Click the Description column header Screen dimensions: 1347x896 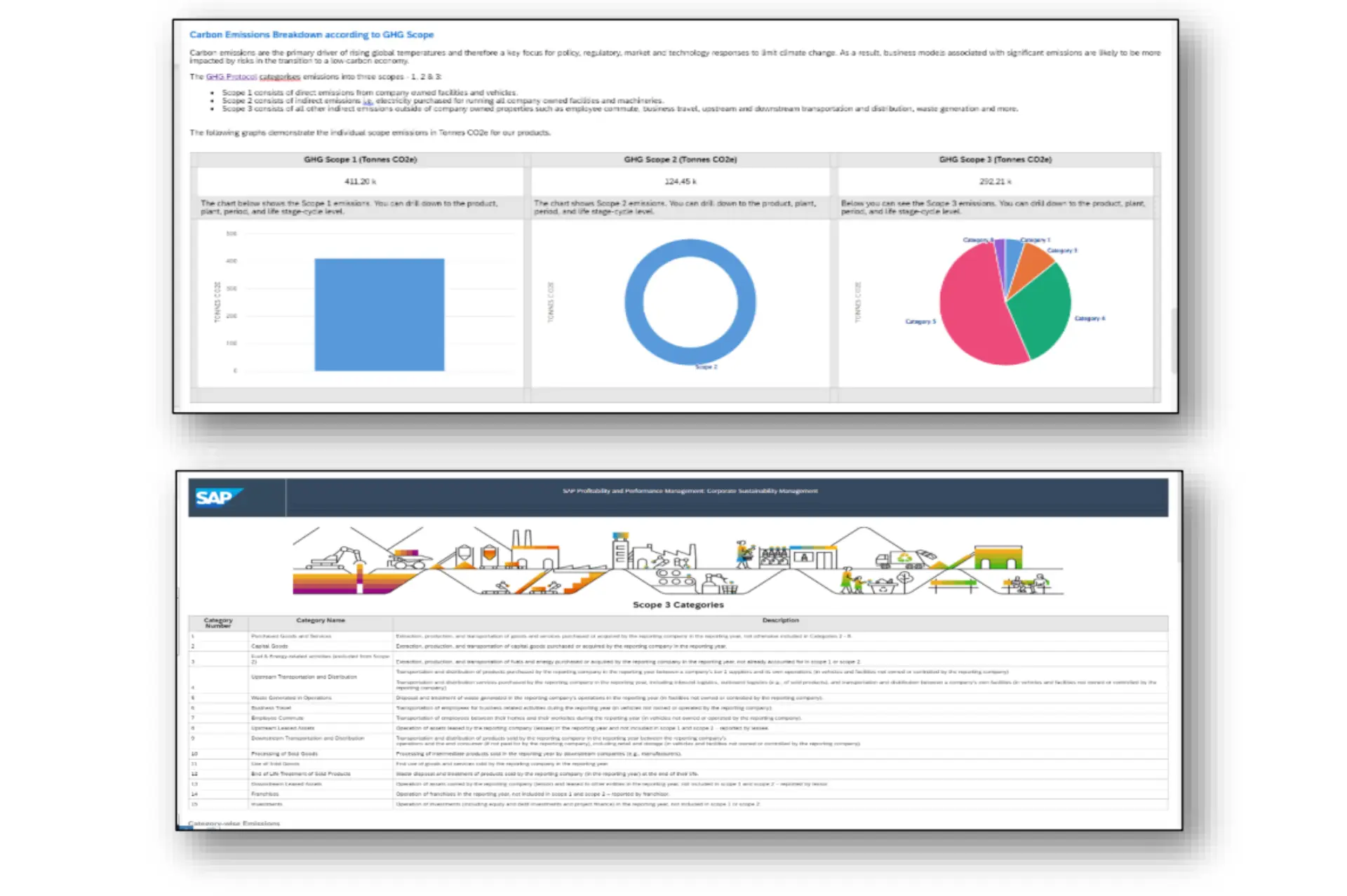782,620
